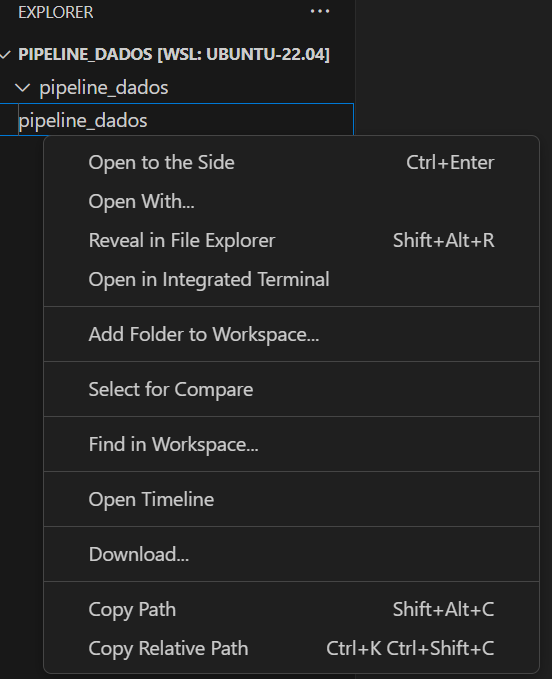Click the Shift+Alt+C shortcut hint

pyautogui.click(x=444, y=610)
